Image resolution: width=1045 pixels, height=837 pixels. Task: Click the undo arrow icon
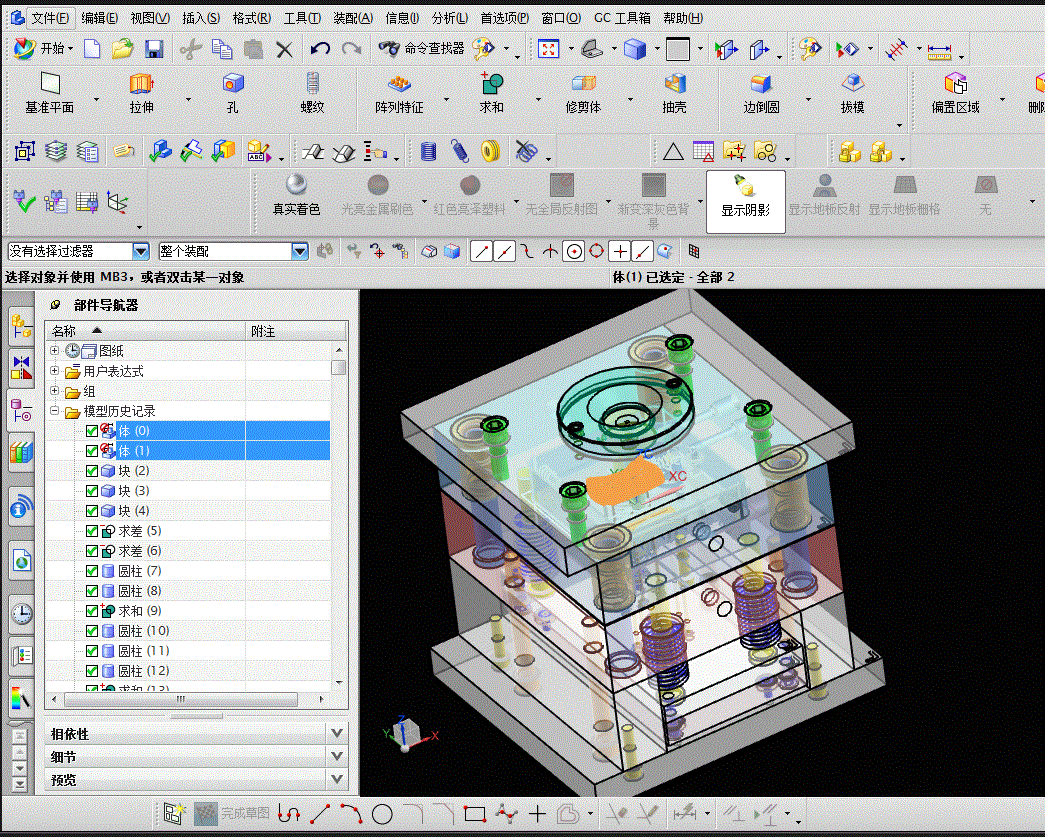pos(320,49)
